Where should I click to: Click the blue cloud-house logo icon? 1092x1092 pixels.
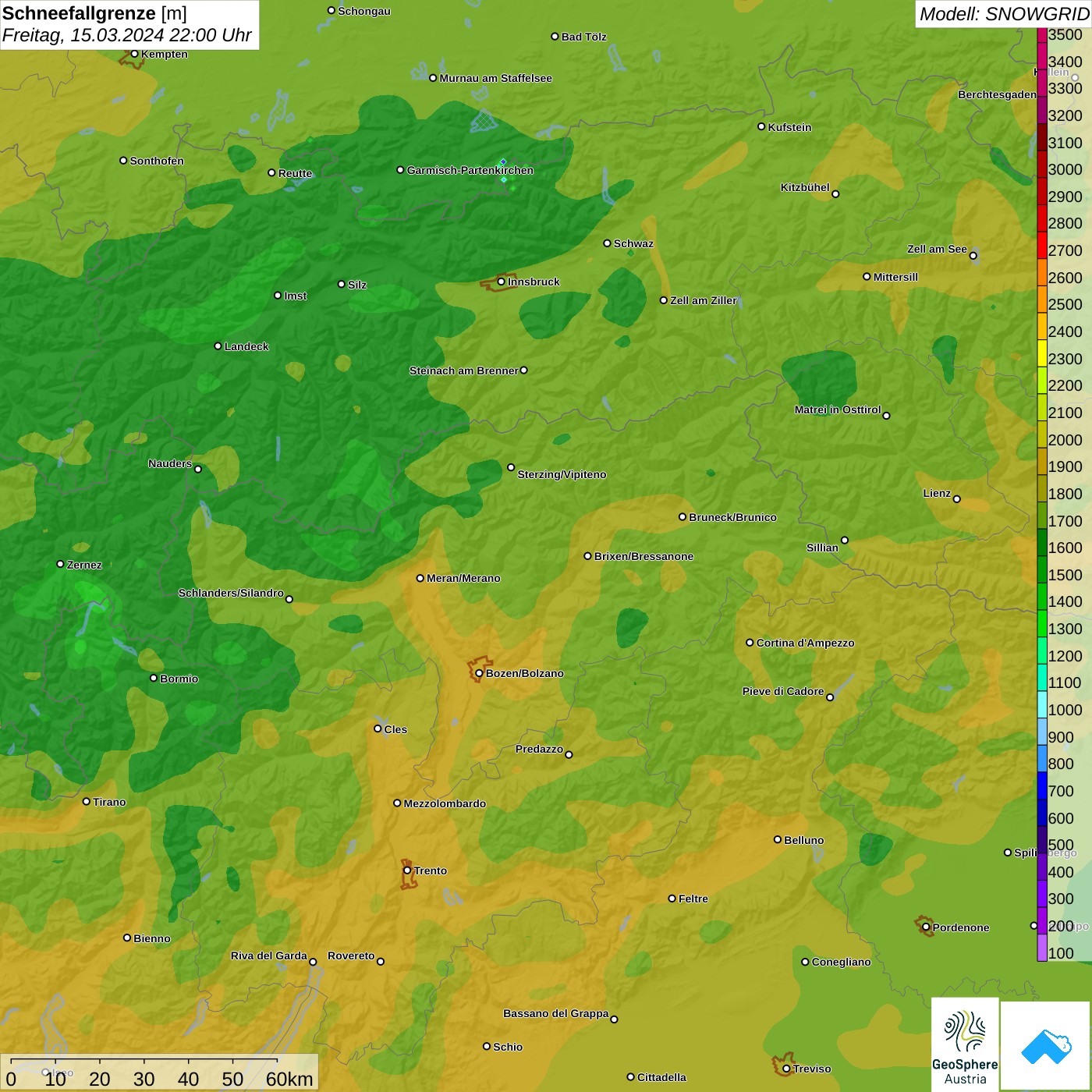click(x=1046, y=1047)
